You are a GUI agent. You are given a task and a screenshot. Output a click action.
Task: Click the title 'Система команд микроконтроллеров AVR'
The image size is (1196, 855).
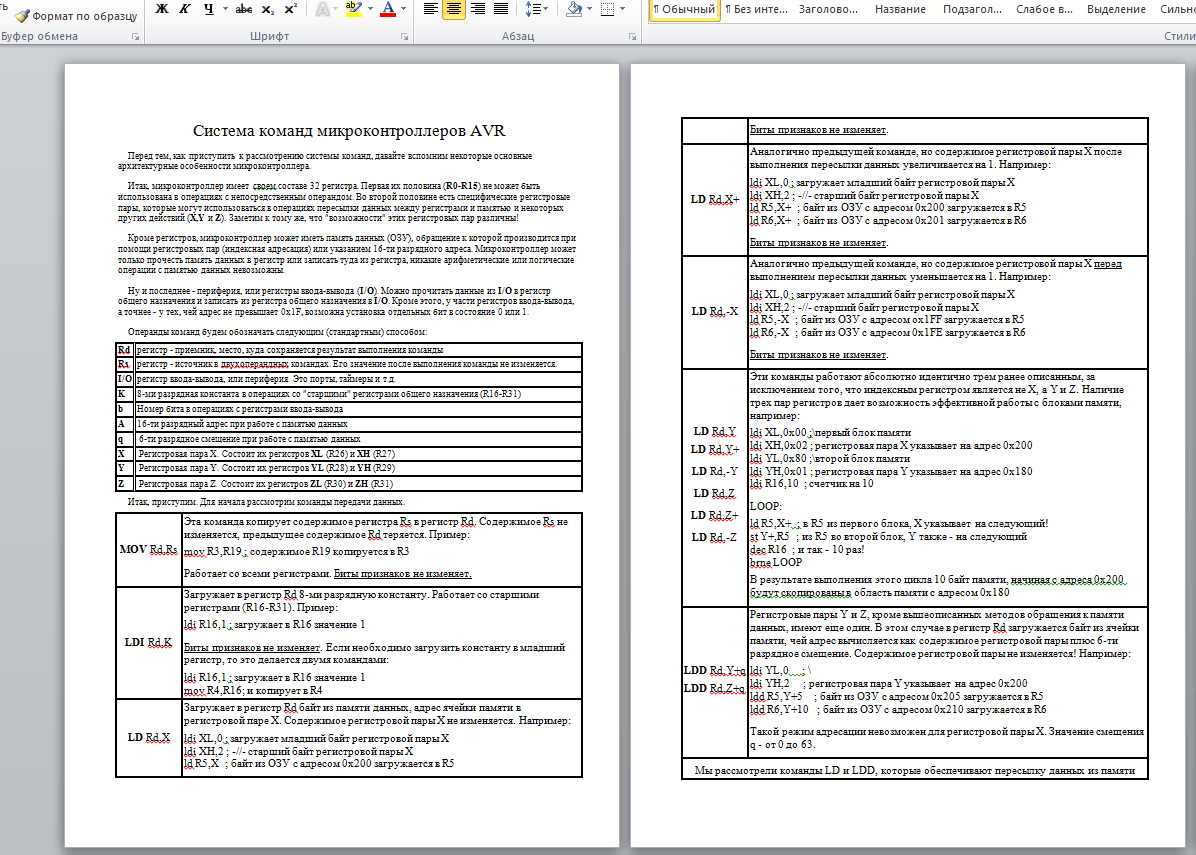349,130
